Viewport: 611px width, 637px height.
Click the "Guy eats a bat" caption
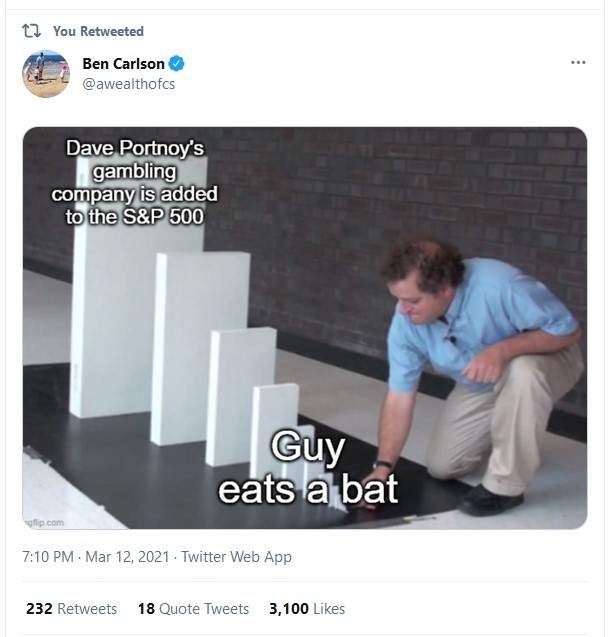coord(308,468)
